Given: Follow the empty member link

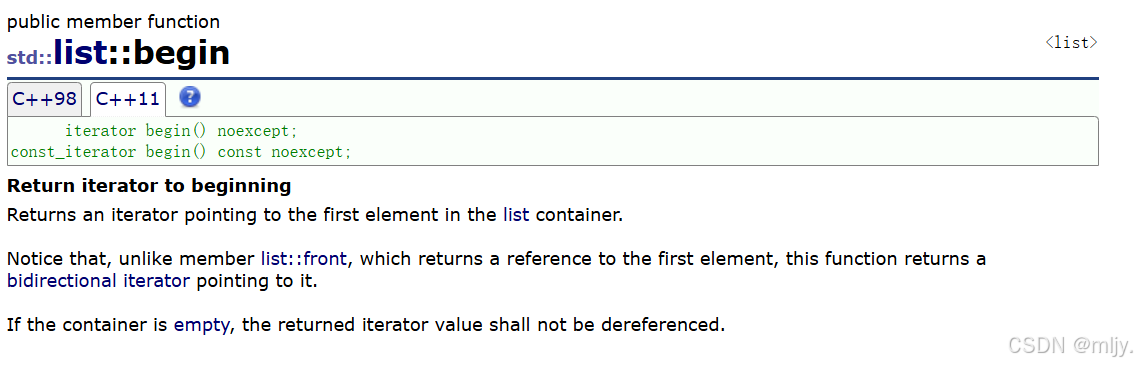Looking at the screenshot, I should click(202, 324).
